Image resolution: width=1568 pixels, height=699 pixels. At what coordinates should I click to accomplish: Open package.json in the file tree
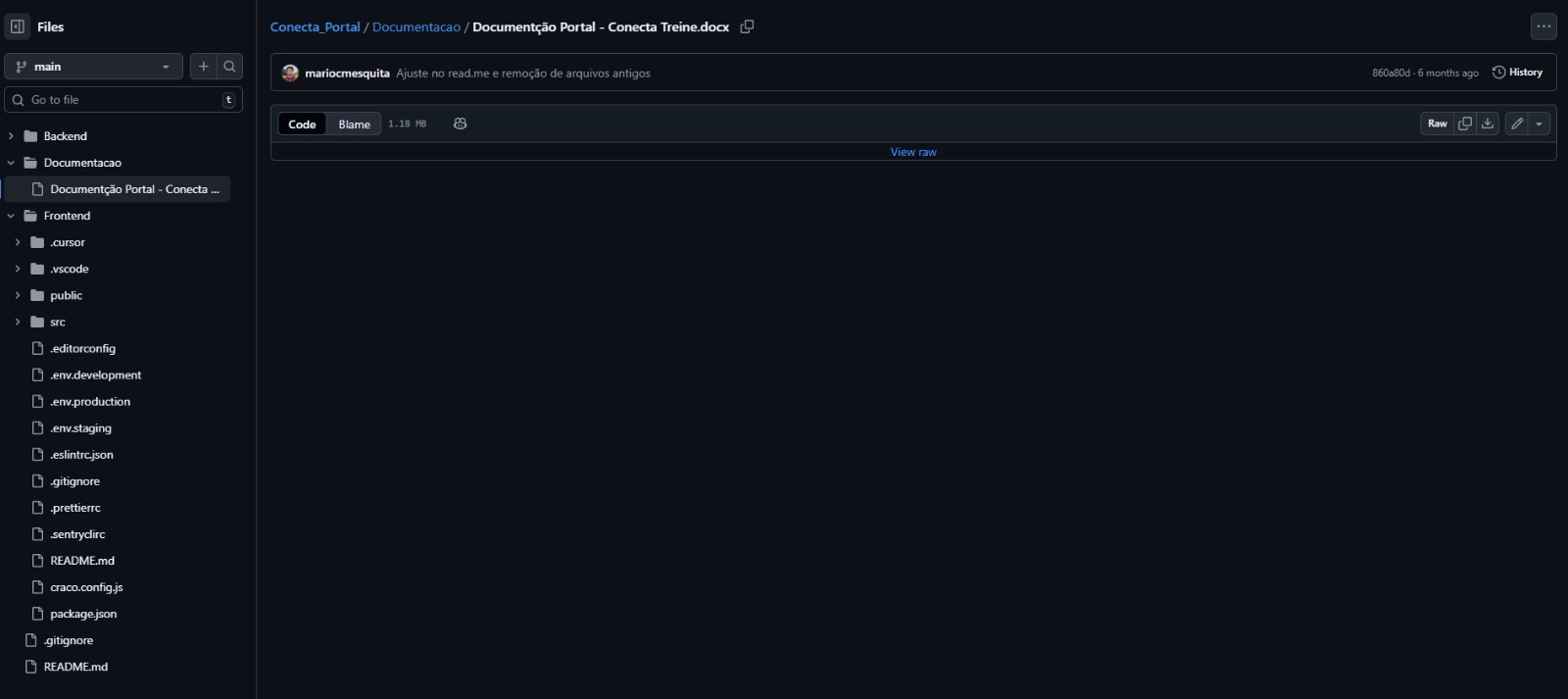[x=83, y=614]
